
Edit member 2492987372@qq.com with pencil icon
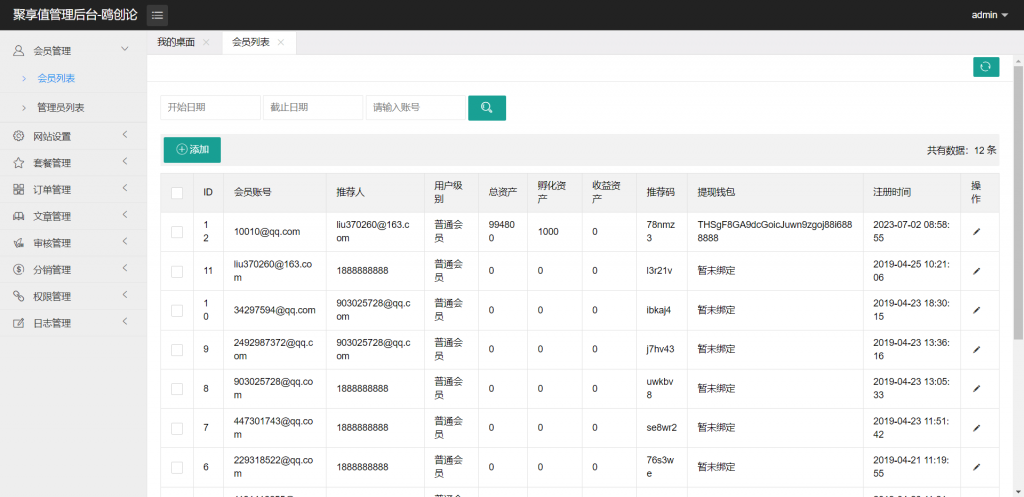tap(976, 349)
